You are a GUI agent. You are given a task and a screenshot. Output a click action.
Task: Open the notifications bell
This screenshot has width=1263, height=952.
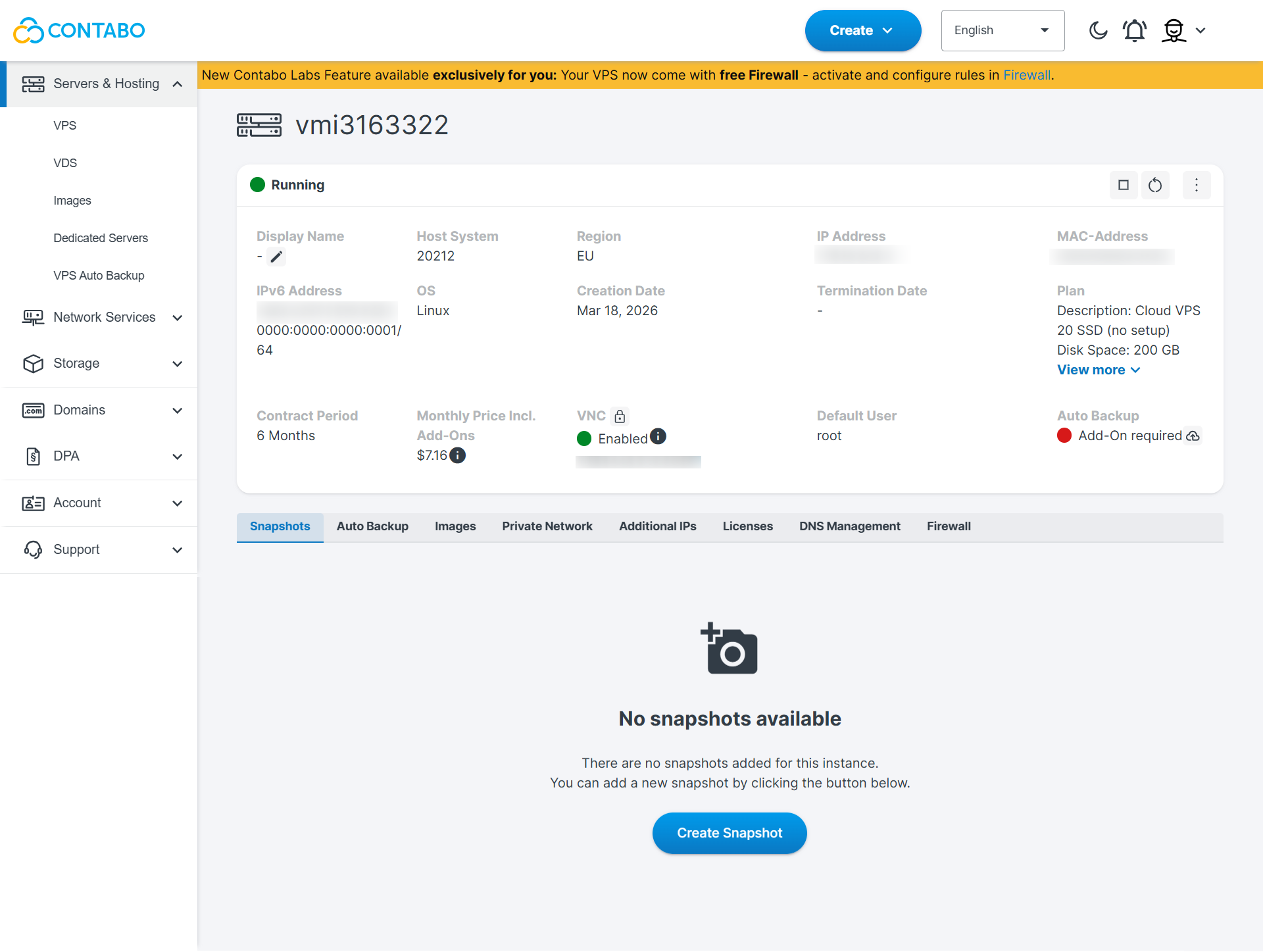(x=1135, y=30)
